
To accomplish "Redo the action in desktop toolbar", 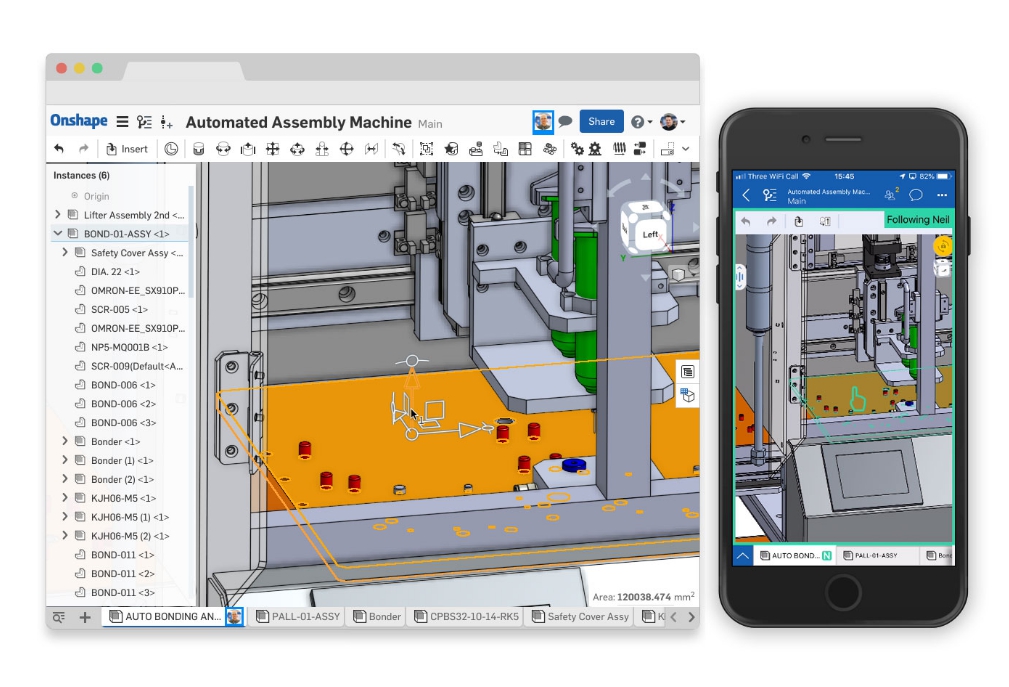I will [84, 149].
